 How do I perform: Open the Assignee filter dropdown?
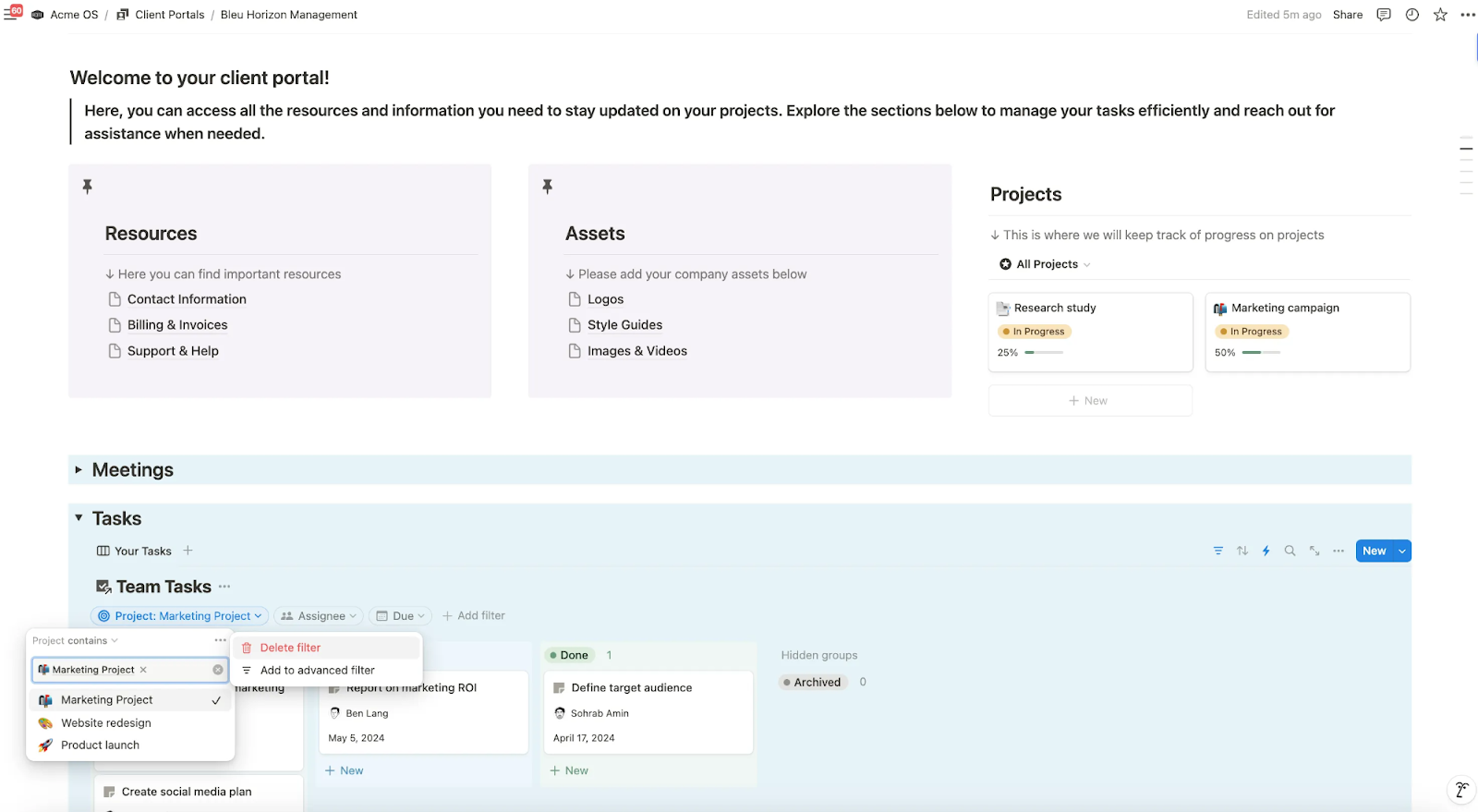tap(319, 616)
